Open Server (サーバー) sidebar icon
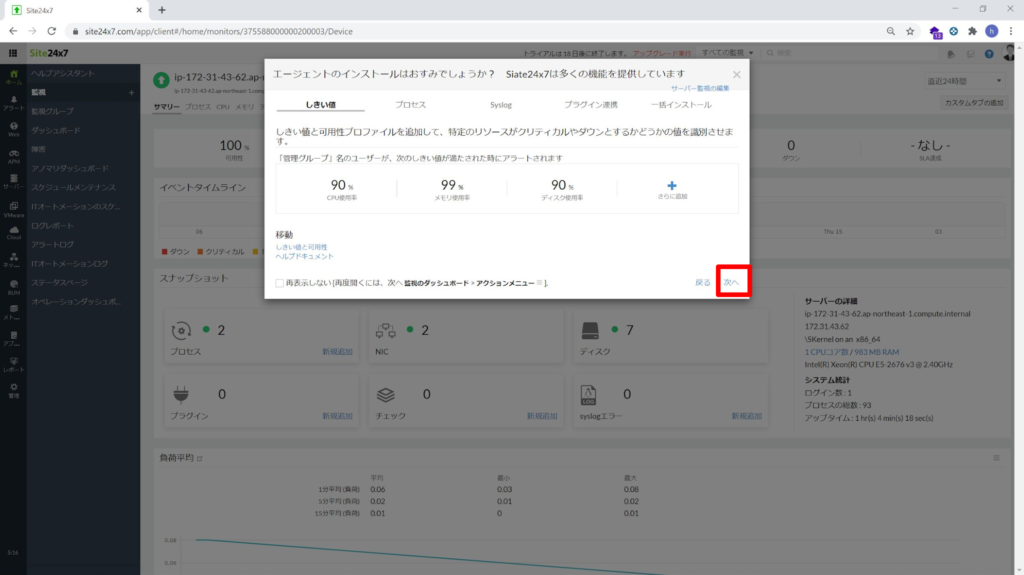1024x575 pixels. 13,182
